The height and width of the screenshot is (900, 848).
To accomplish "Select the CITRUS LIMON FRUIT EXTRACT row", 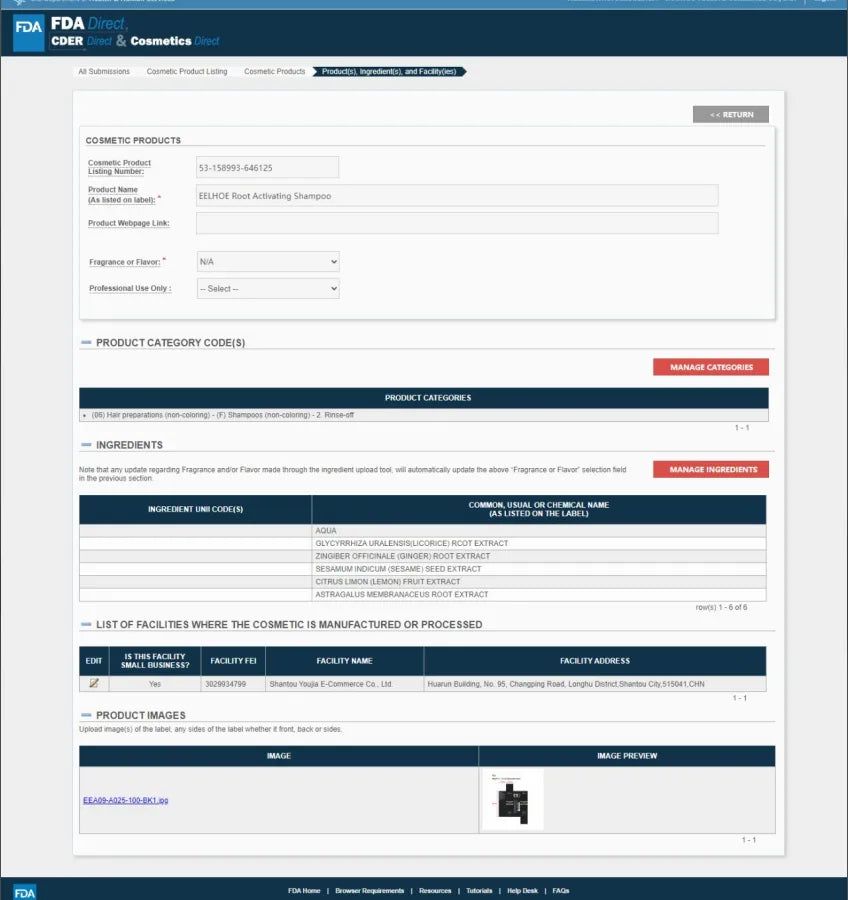I will [423, 581].
